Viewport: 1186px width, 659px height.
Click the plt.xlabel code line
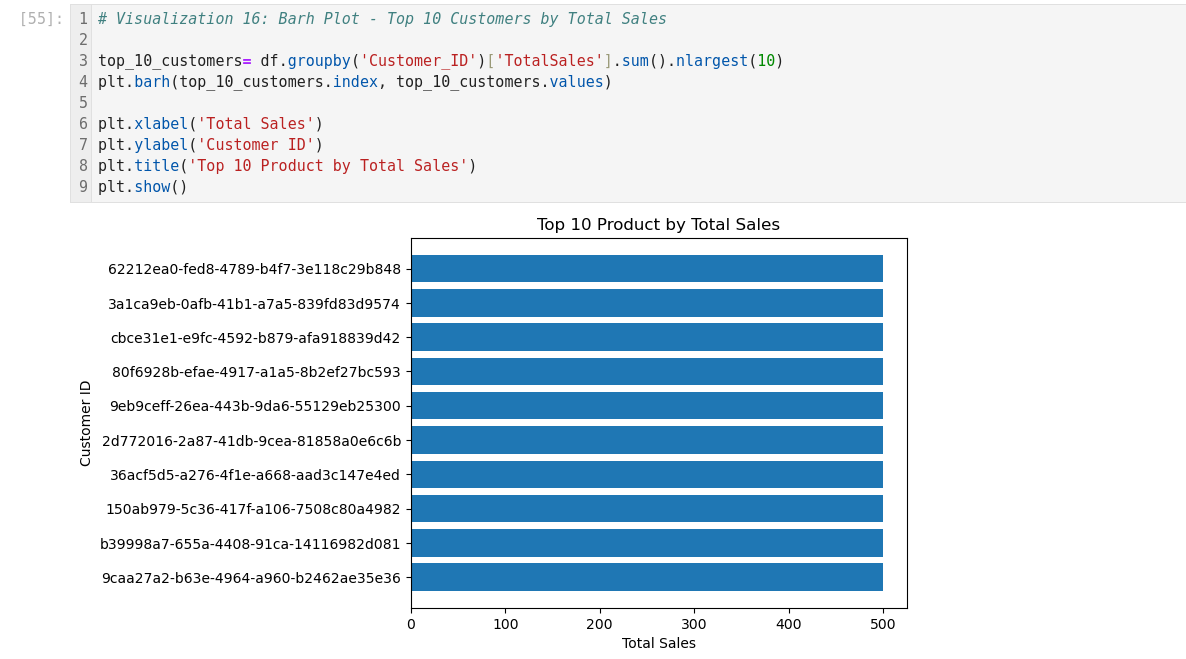pos(210,124)
